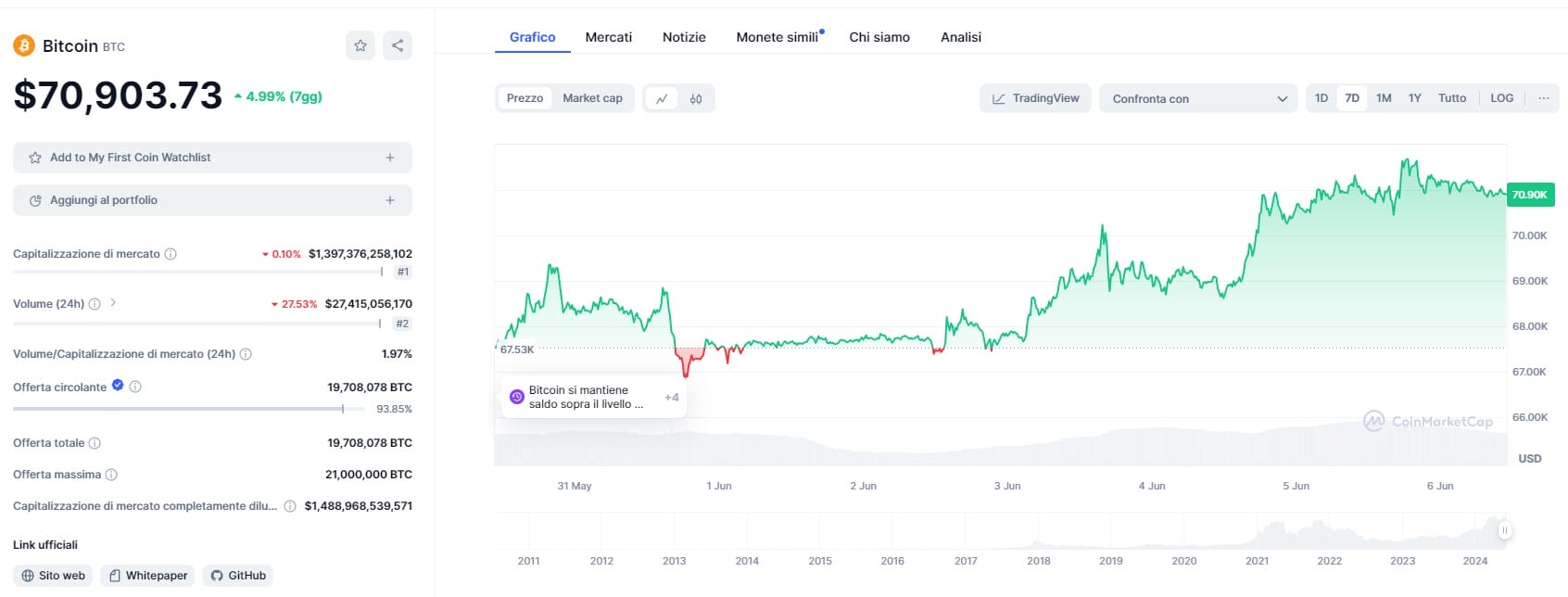The image size is (1568, 597).
Task: Switch to the candlestick chart icon
Action: click(x=696, y=98)
